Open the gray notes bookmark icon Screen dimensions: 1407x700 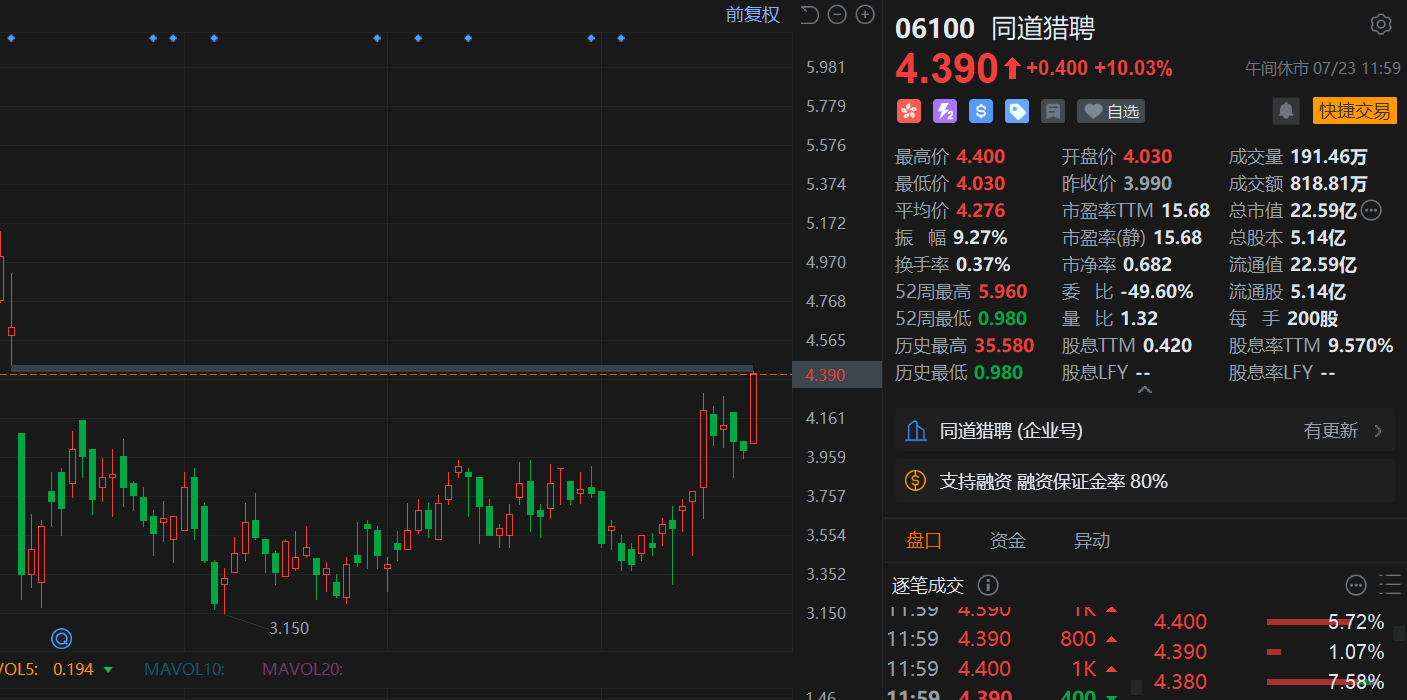click(x=1052, y=111)
